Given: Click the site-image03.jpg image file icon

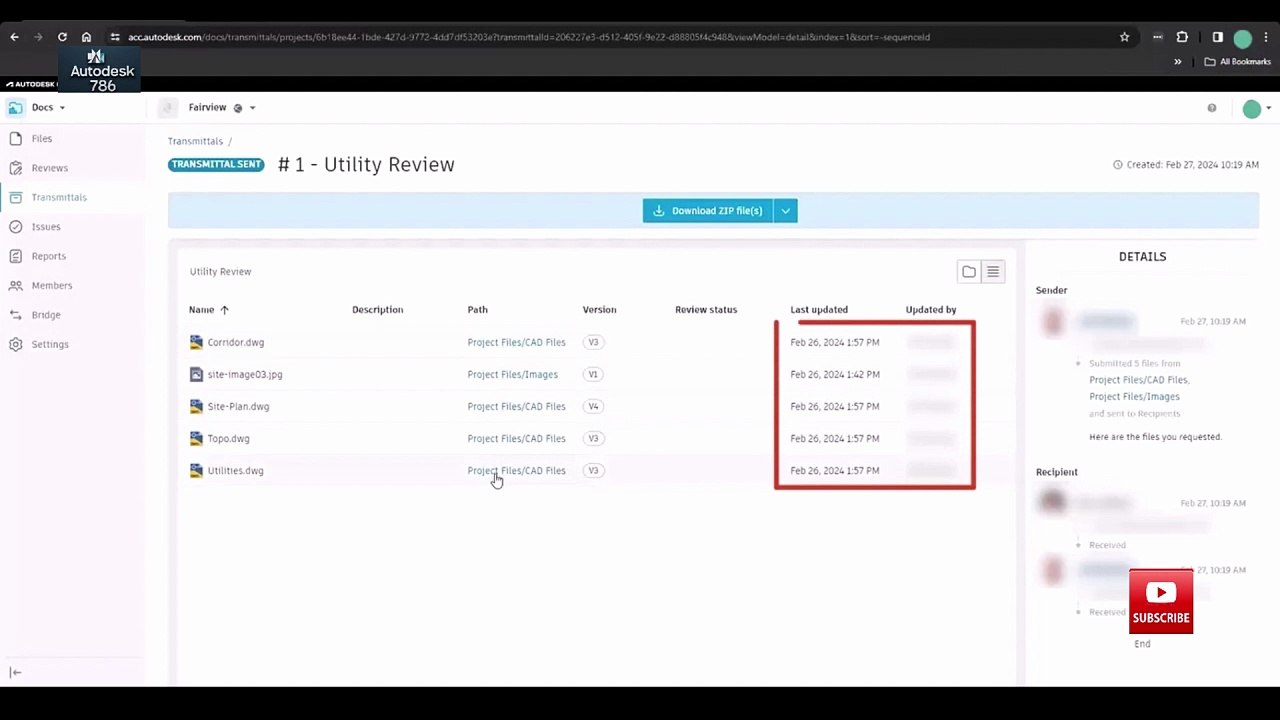Looking at the screenshot, I should (x=196, y=374).
